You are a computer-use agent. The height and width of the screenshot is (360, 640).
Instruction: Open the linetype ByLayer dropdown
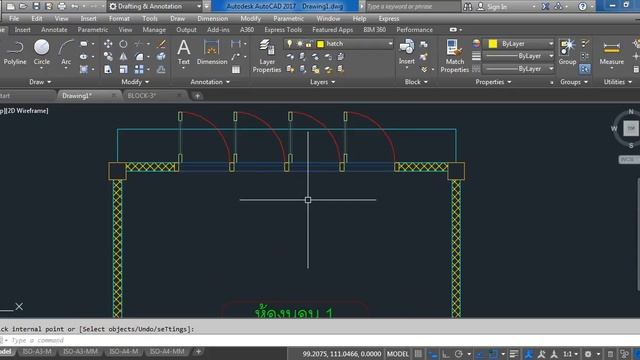[x=551, y=69]
